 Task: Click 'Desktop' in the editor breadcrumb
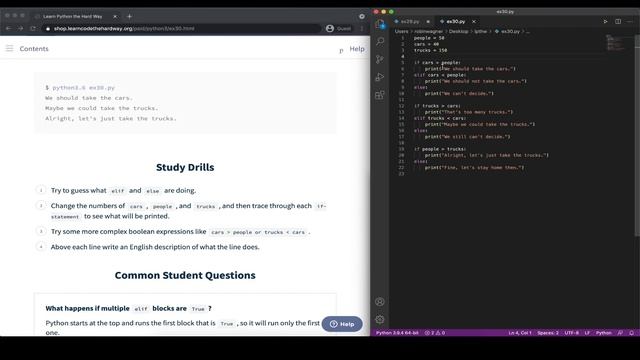coord(458,31)
